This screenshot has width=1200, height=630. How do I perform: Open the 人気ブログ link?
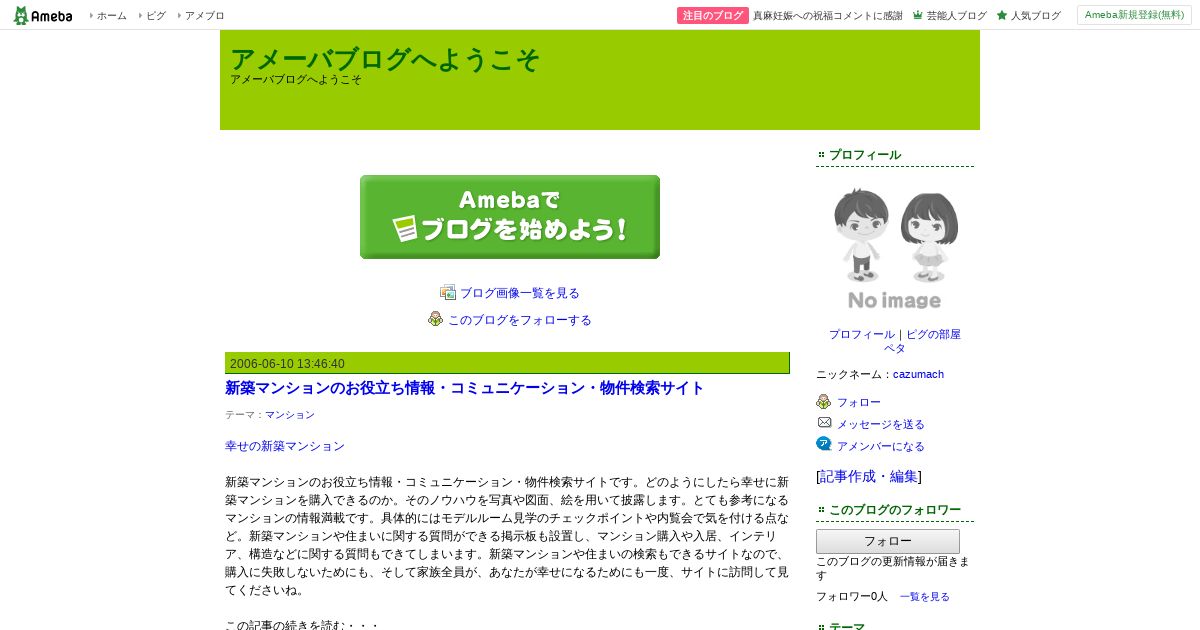1036,16
